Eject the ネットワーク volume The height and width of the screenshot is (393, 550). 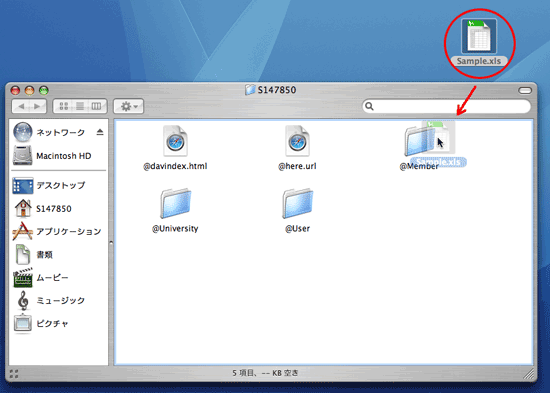(x=100, y=132)
